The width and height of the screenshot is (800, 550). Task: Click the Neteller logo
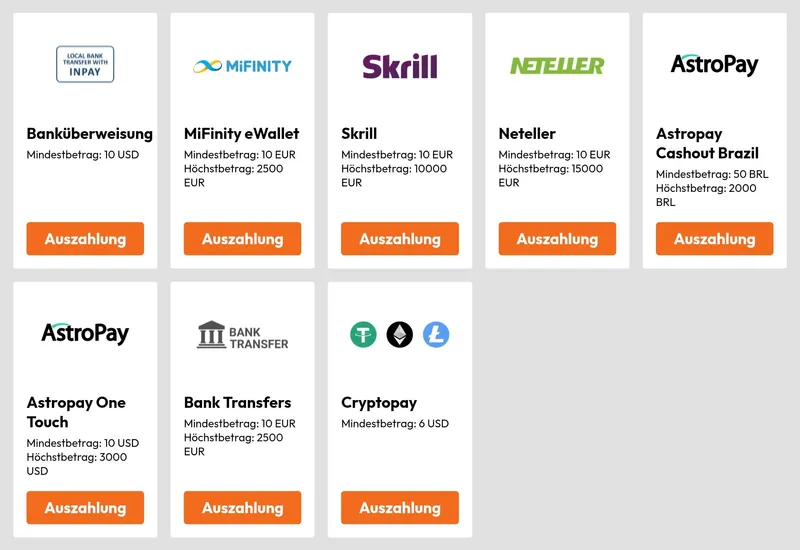click(557, 66)
